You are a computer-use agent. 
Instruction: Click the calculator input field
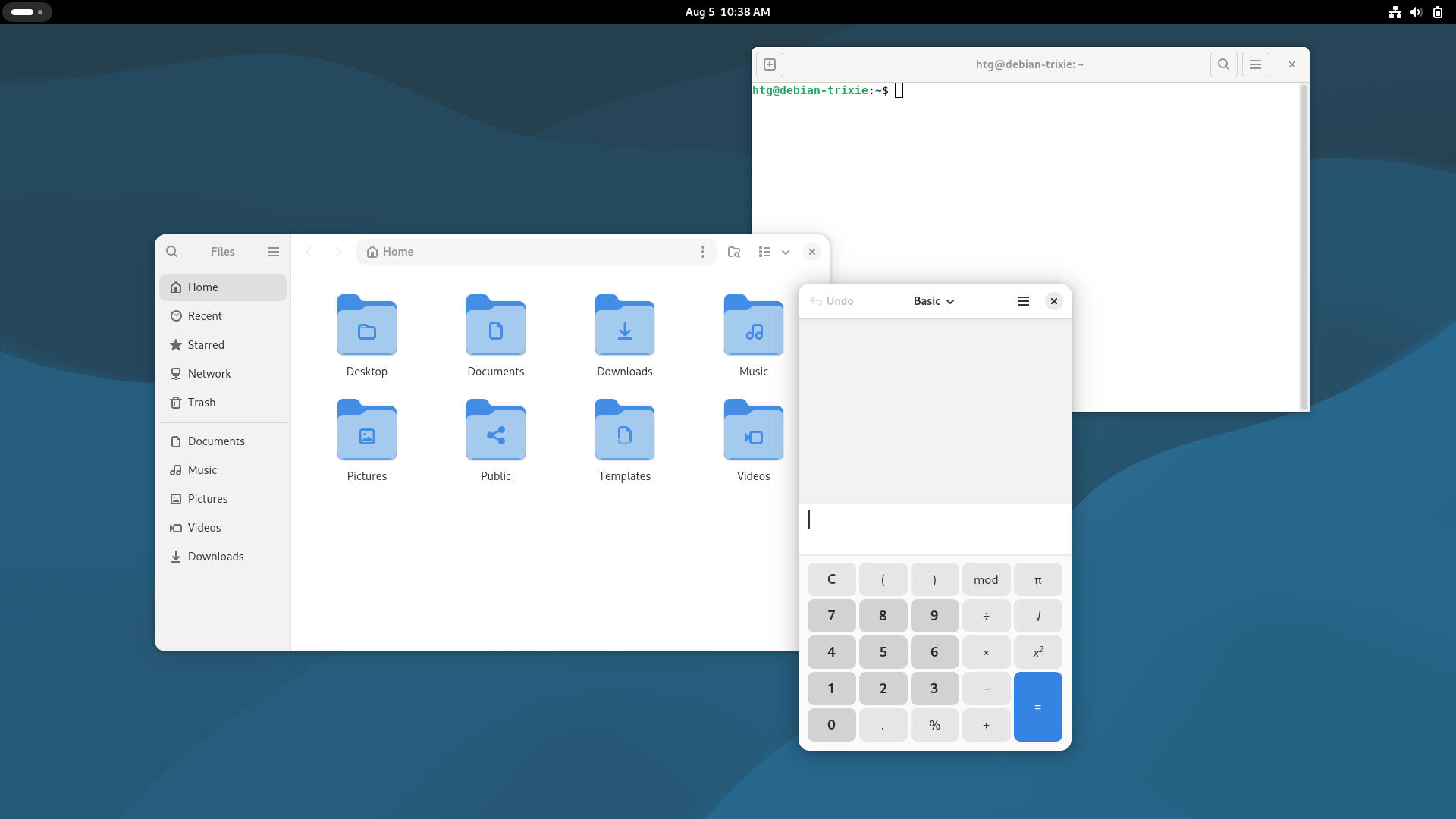935,529
